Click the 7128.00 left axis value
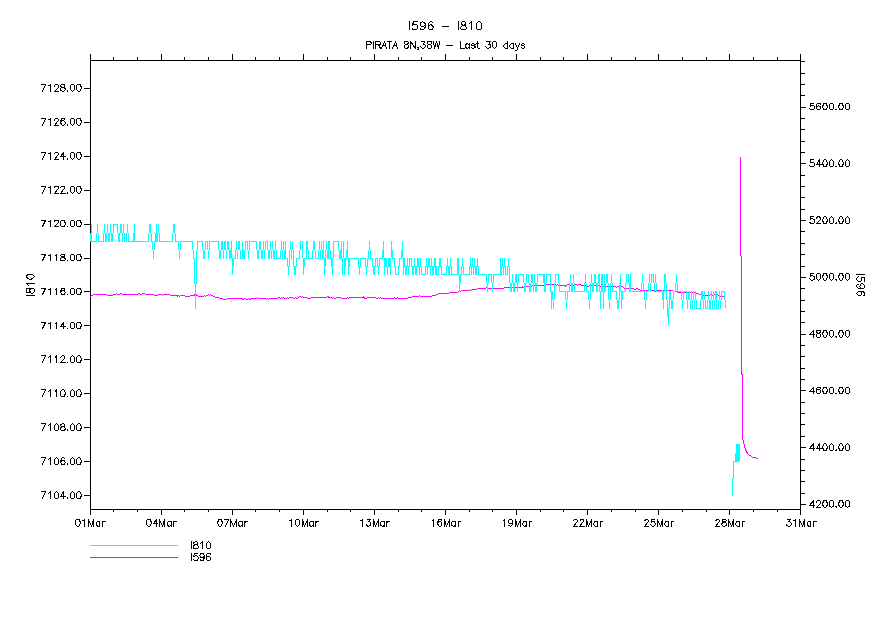The width and height of the screenshot is (891, 630). coord(60,88)
